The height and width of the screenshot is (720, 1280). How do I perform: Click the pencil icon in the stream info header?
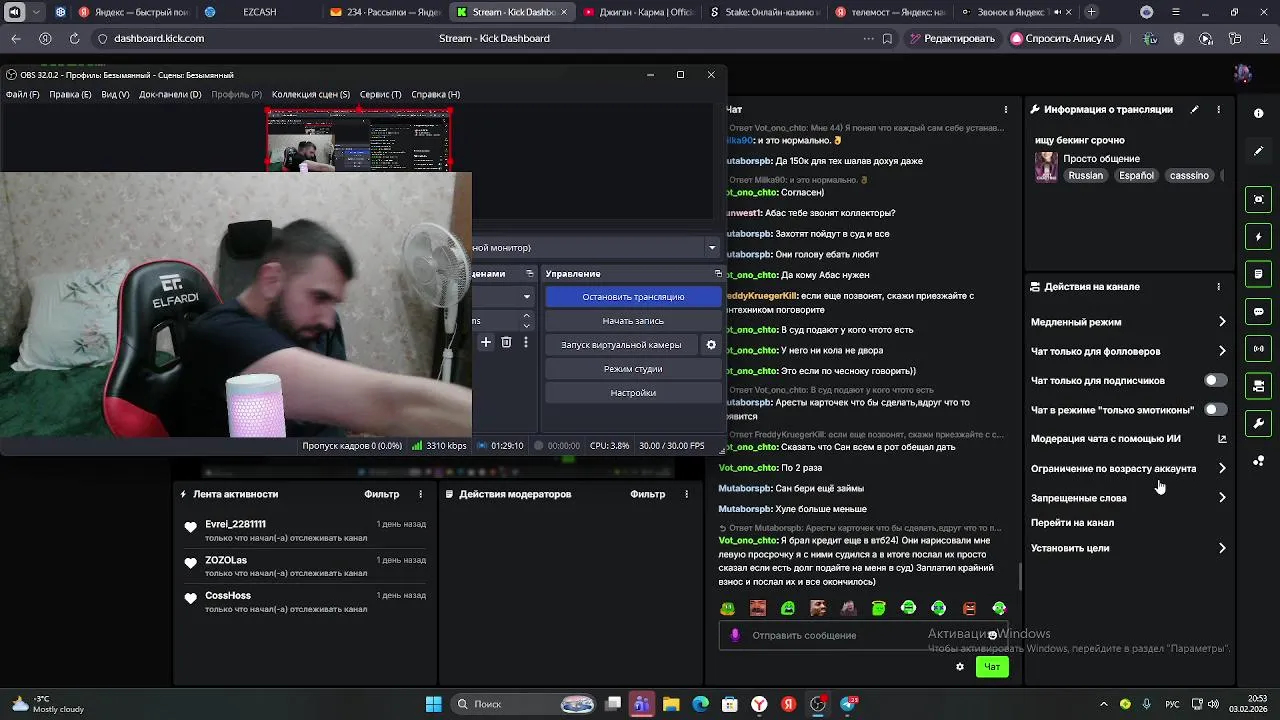tap(1194, 109)
